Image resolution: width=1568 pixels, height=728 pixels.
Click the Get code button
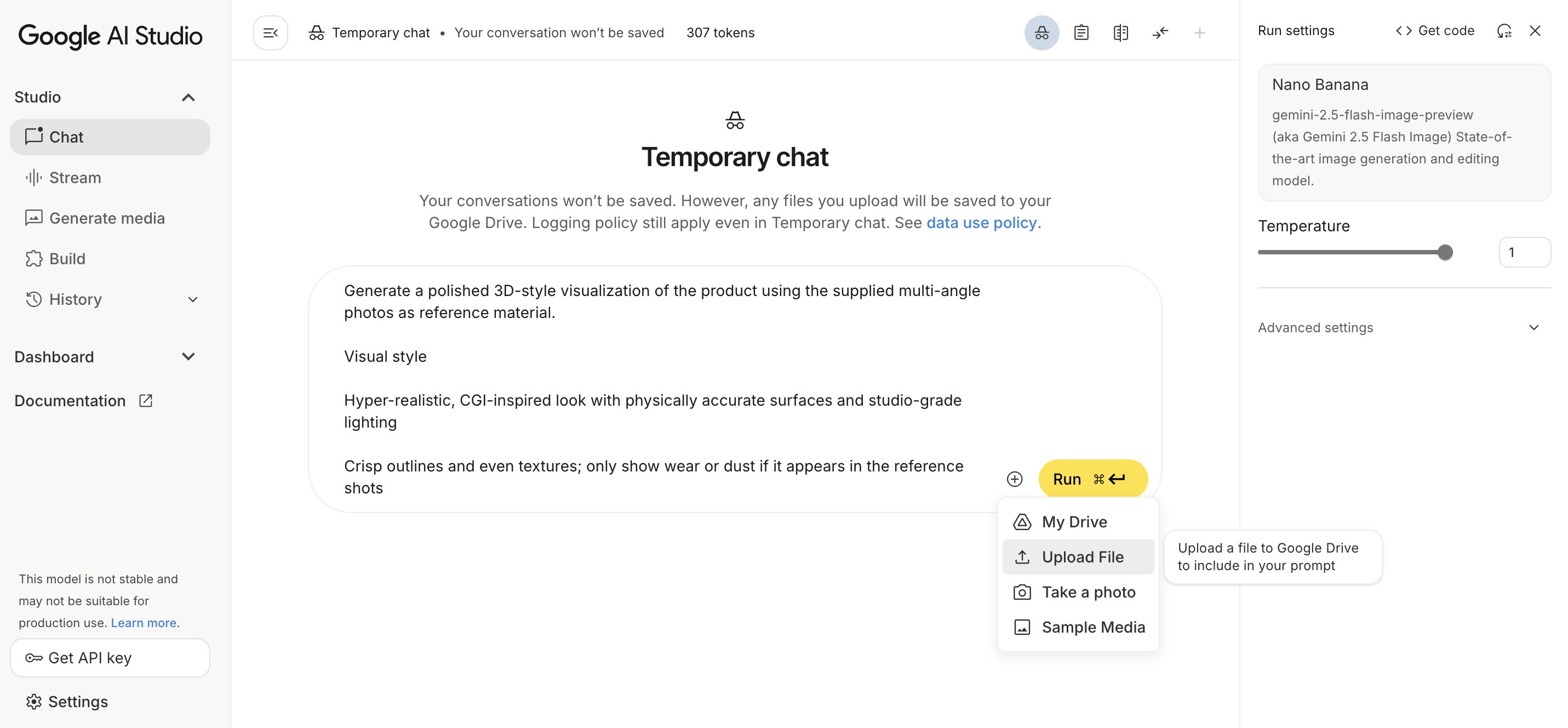1435,31
